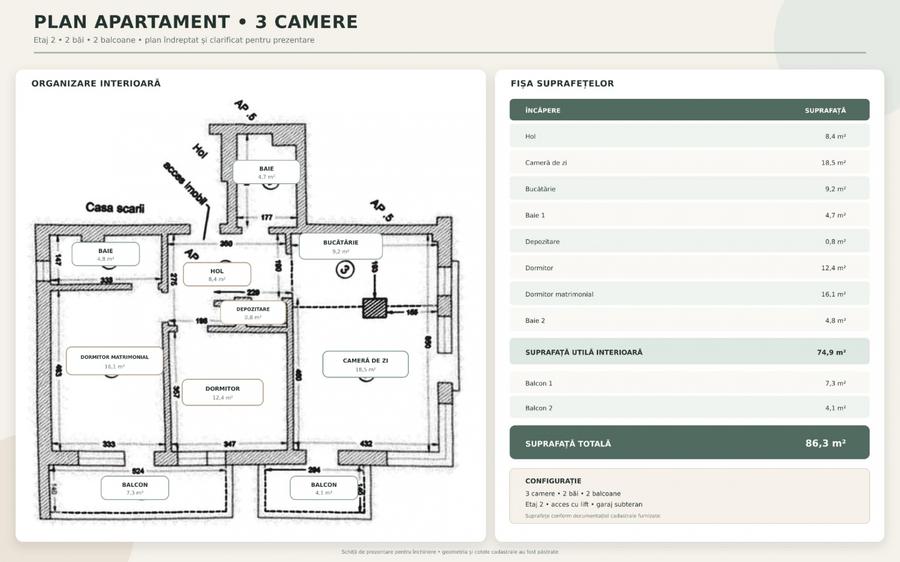
Task: Click the 'PLAN APARTAMENT • 3 CAMERE' title
Action: pyautogui.click(x=196, y=22)
